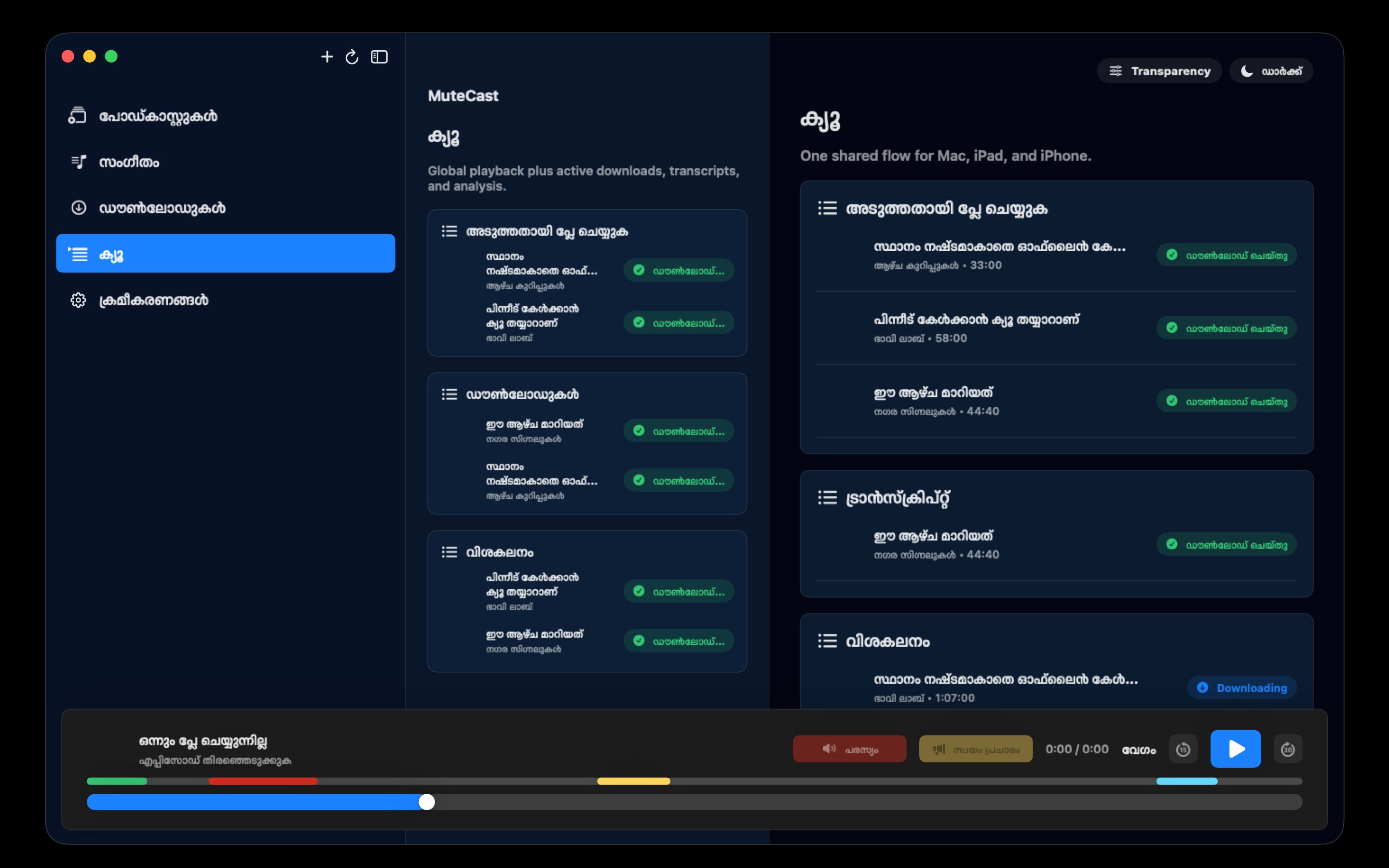Image resolution: width=1389 pixels, height=868 pixels.
Task: Toggle the ഡാർക്ക് dark mode button
Action: pos(1271,70)
